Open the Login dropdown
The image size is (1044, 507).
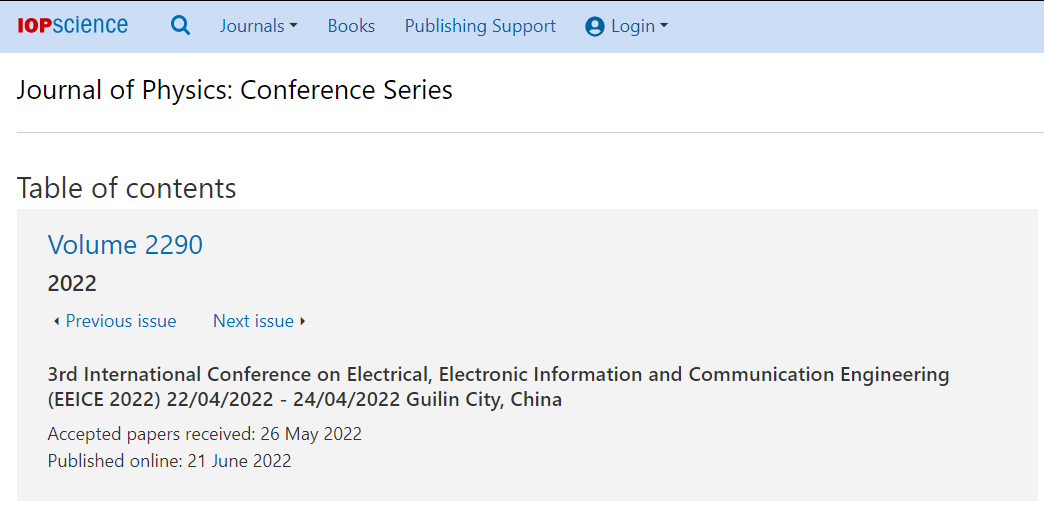[x=627, y=26]
